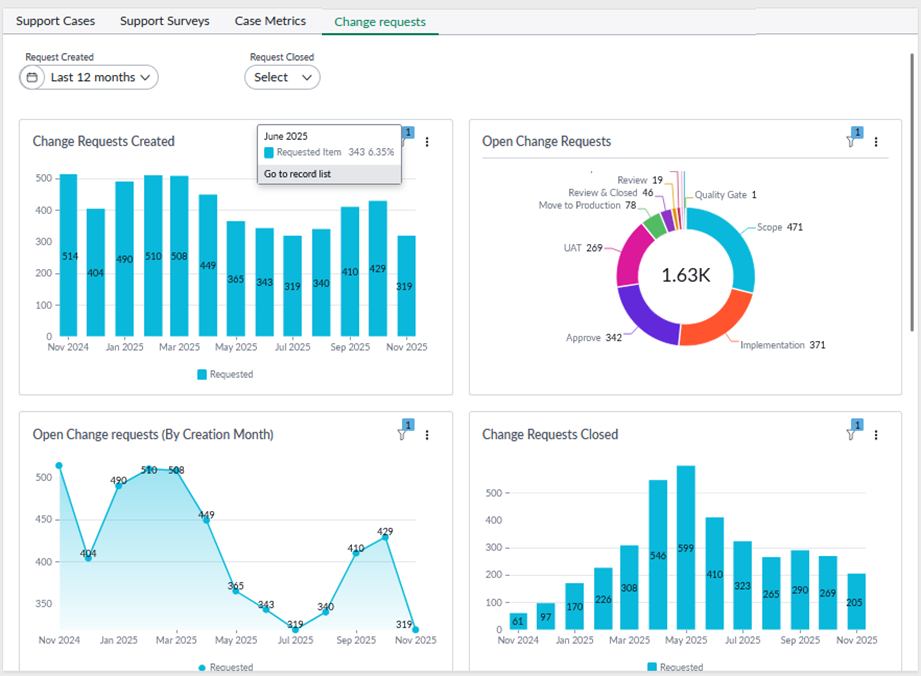Click Go to record list in tooltip
The image size is (921, 676).
(x=297, y=174)
